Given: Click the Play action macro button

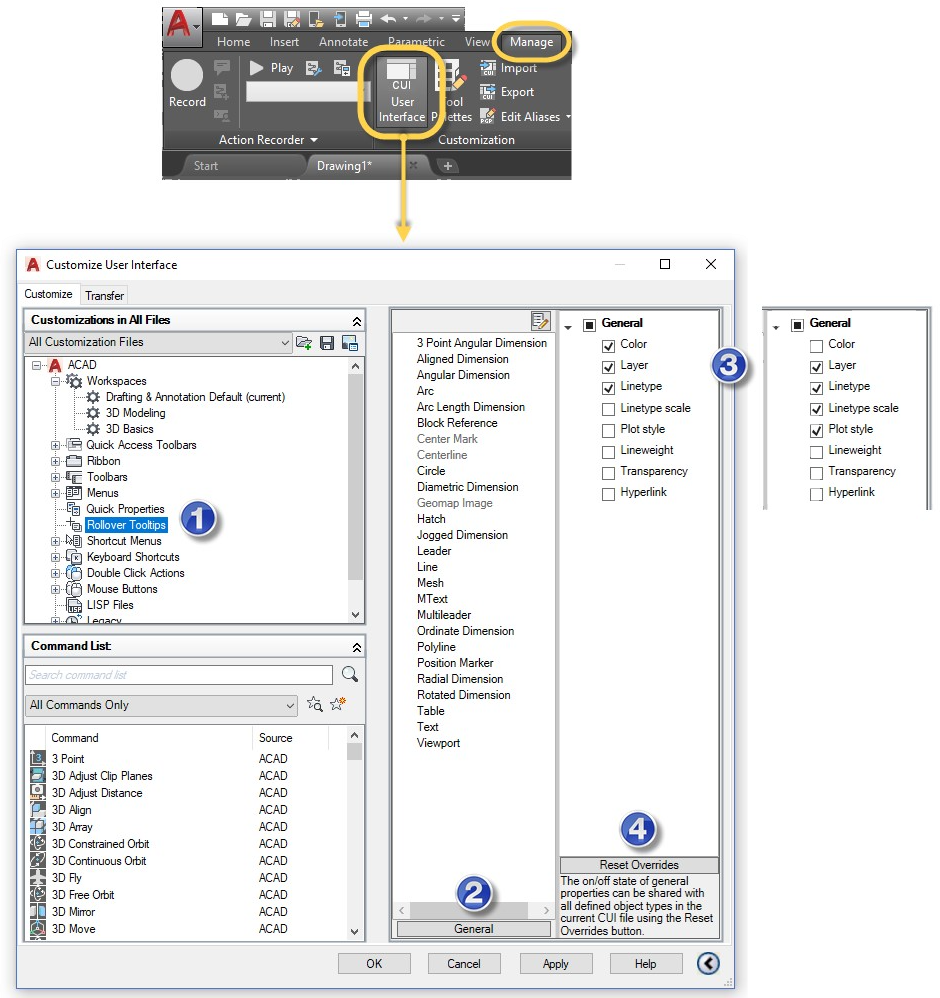Looking at the screenshot, I should 272,68.
